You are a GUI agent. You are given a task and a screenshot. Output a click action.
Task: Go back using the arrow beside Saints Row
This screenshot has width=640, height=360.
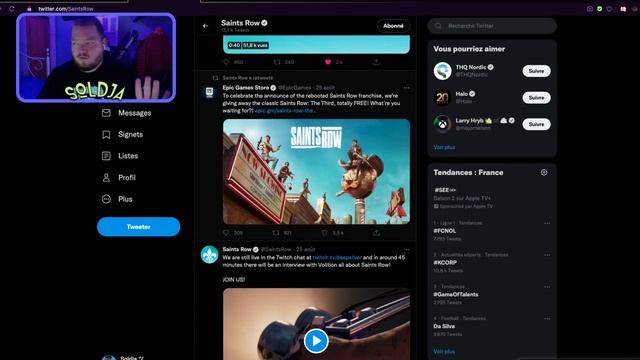point(205,26)
